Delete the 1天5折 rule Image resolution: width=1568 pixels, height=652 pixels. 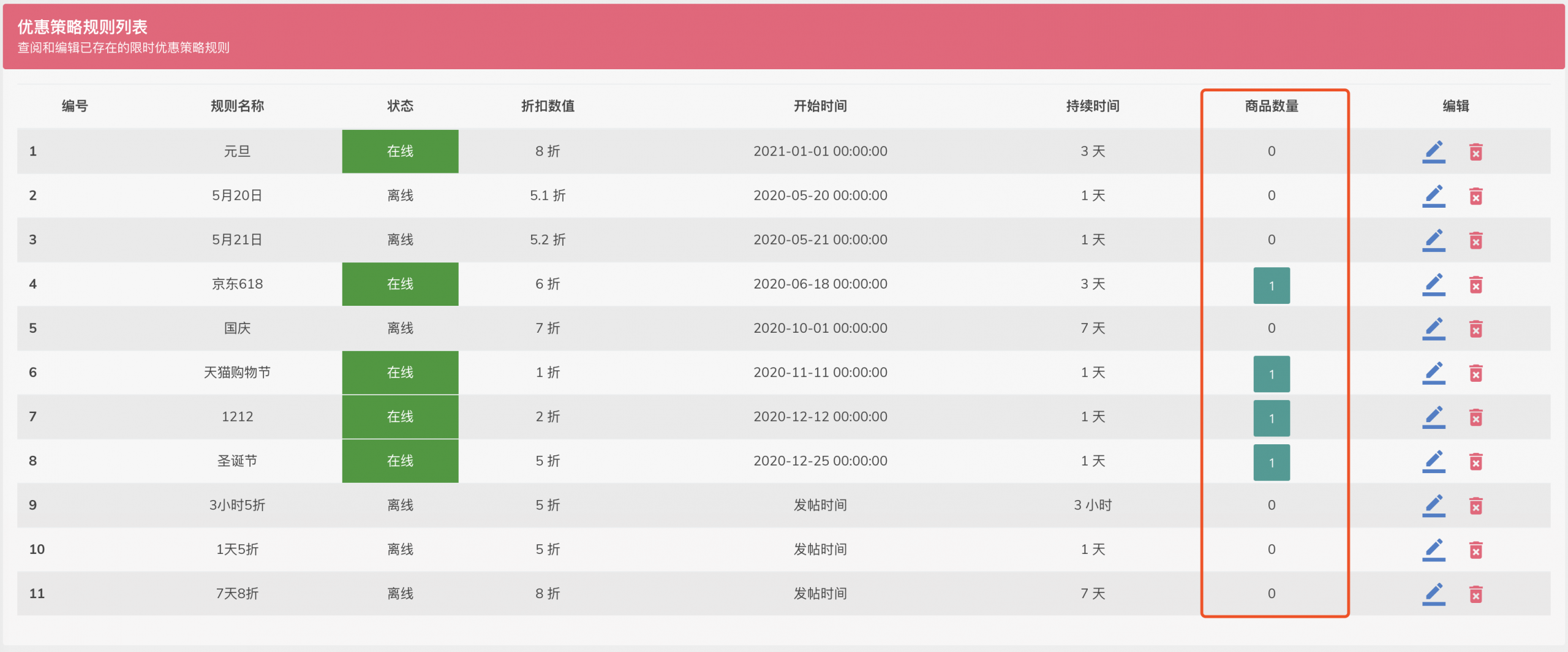tap(1476, 550)
